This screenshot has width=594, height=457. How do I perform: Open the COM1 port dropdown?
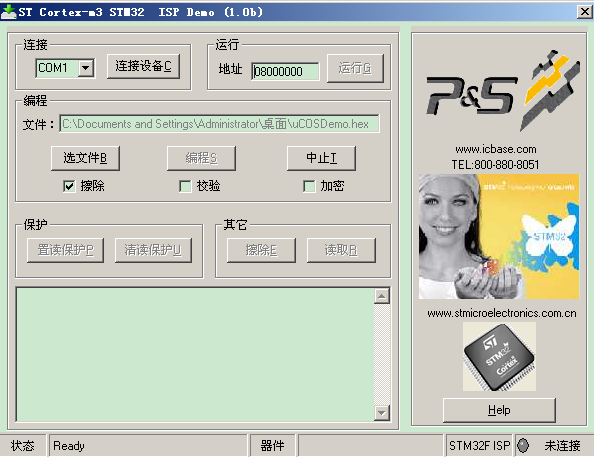86,68
